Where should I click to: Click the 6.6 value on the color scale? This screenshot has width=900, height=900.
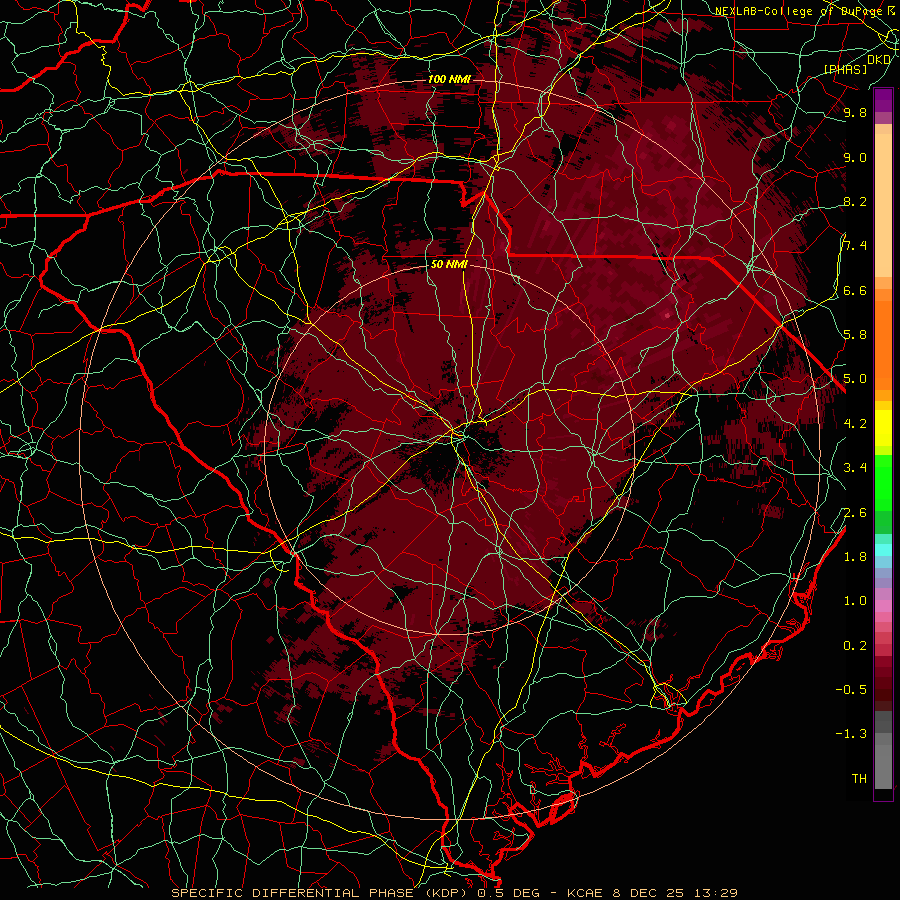(x=855, y=290)
